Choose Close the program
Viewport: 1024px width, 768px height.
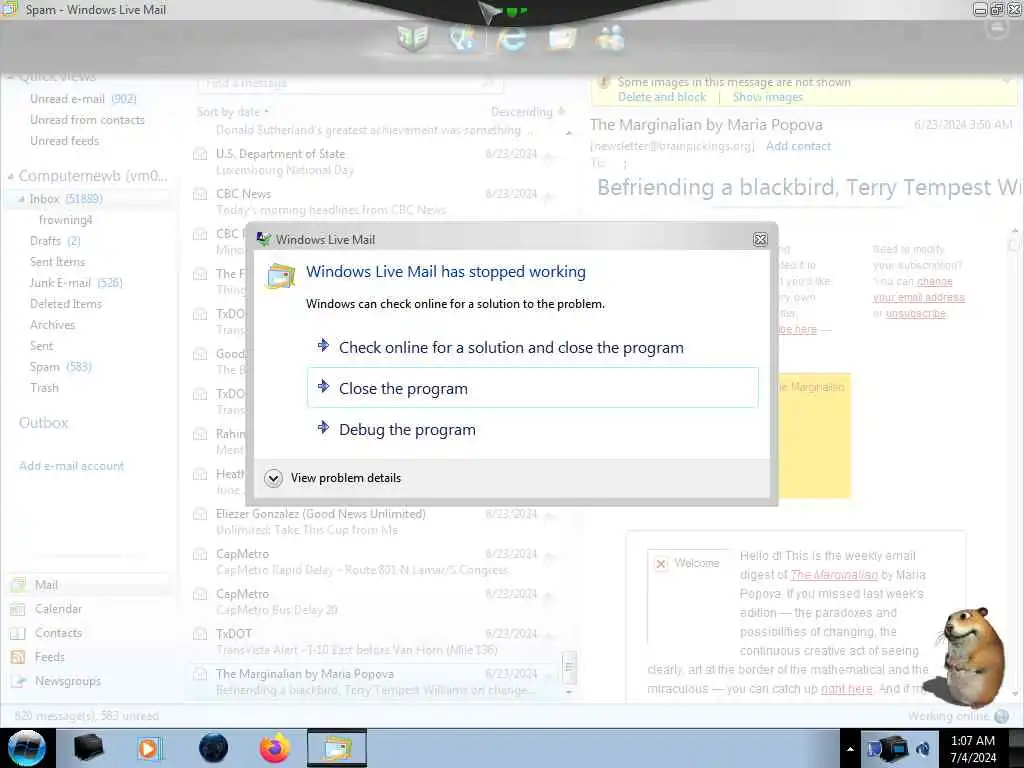(x=533, y=388)
